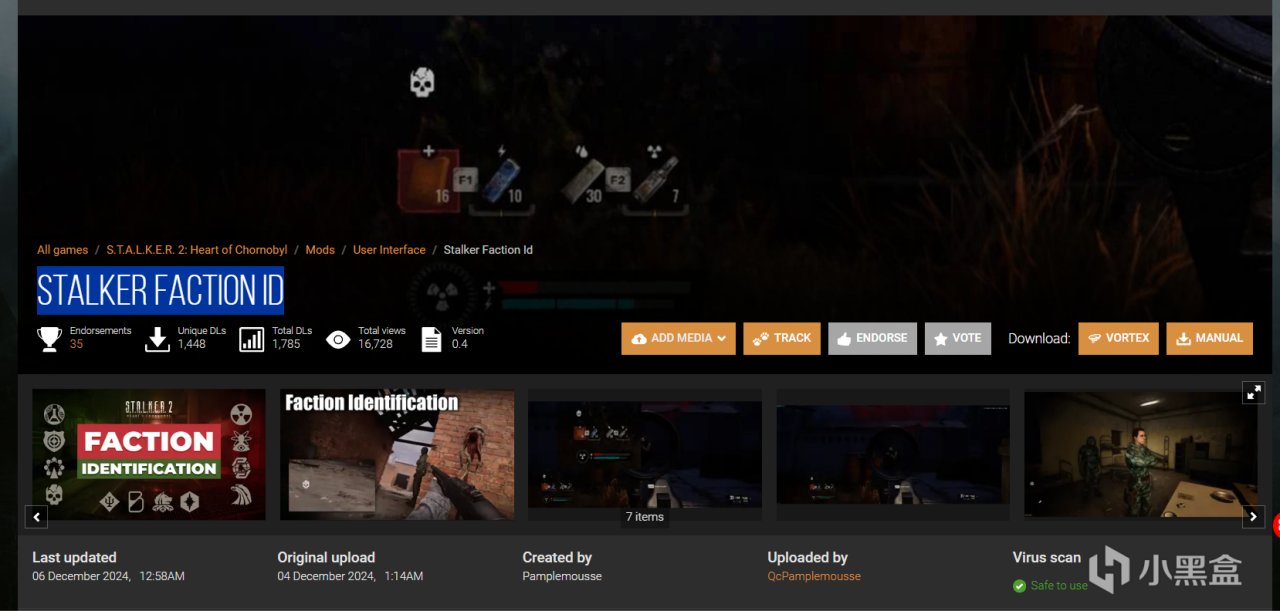Click the Unique DLs download icon
Image resolution: width=1280 pixels, height=611 pixels.
157,339
